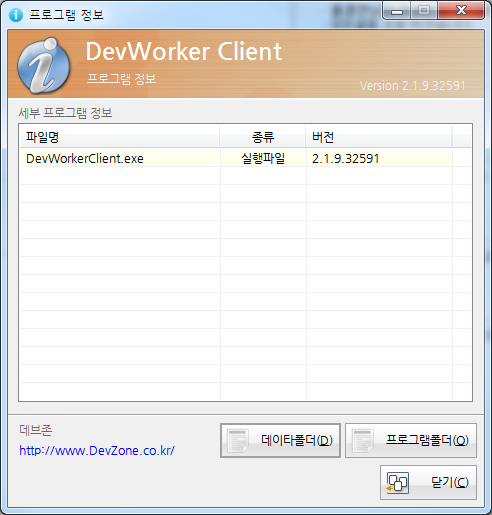Minimize the 프로그램 정보 window

pos(397,11)
